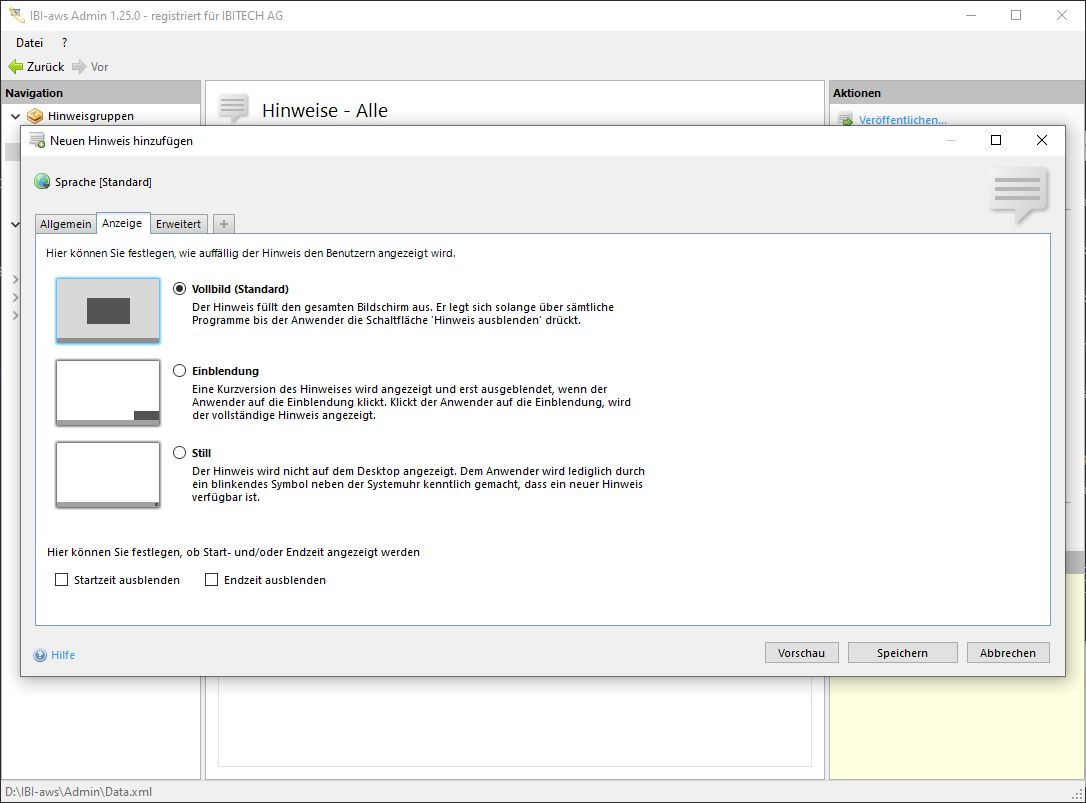Click the Hinweisgruppen package icon
The image size is (1086, 803).
[x=35, y=116]
